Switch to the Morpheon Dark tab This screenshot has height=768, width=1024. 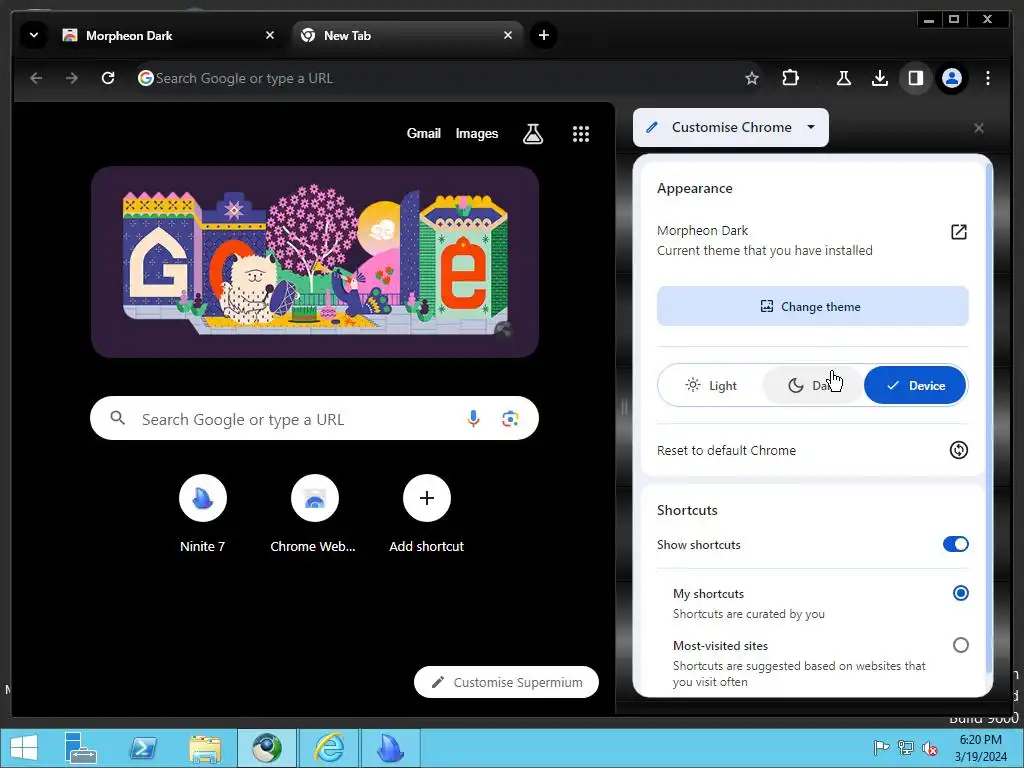pos(169,35)
